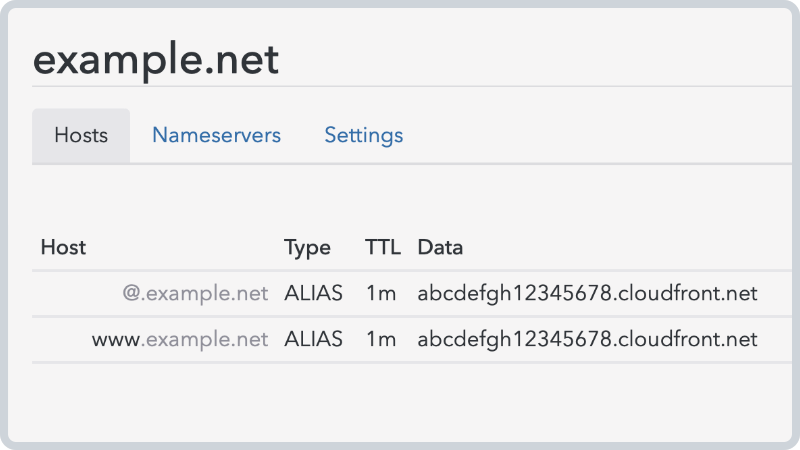
Task: Click the 1m TTL of www.example.net
Action: (381, 339)
